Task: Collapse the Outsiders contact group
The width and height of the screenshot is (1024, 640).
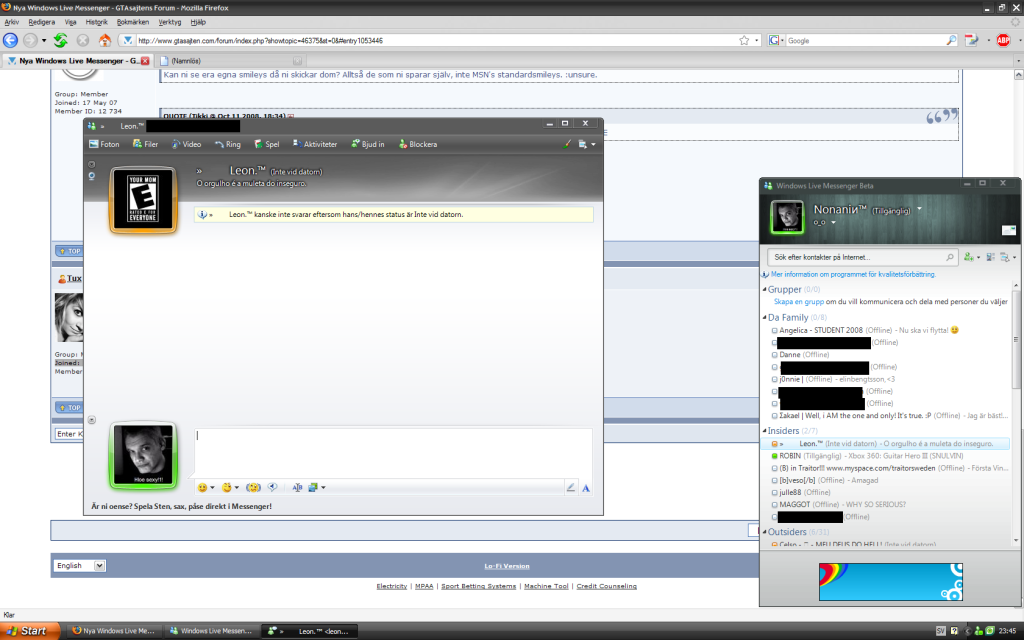Action: click(765, 532)
